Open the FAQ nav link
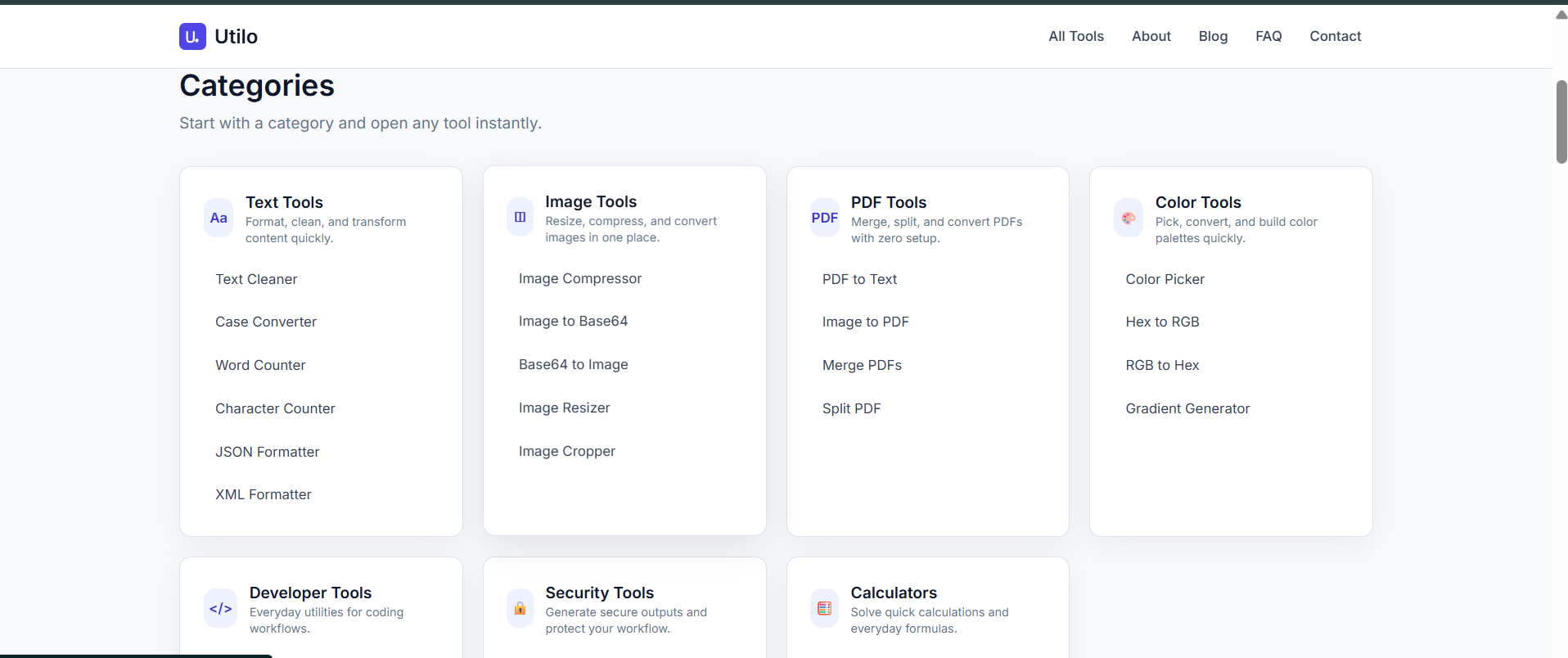The height and width of the screenshot is (658, 1568). pos(1268,36)
